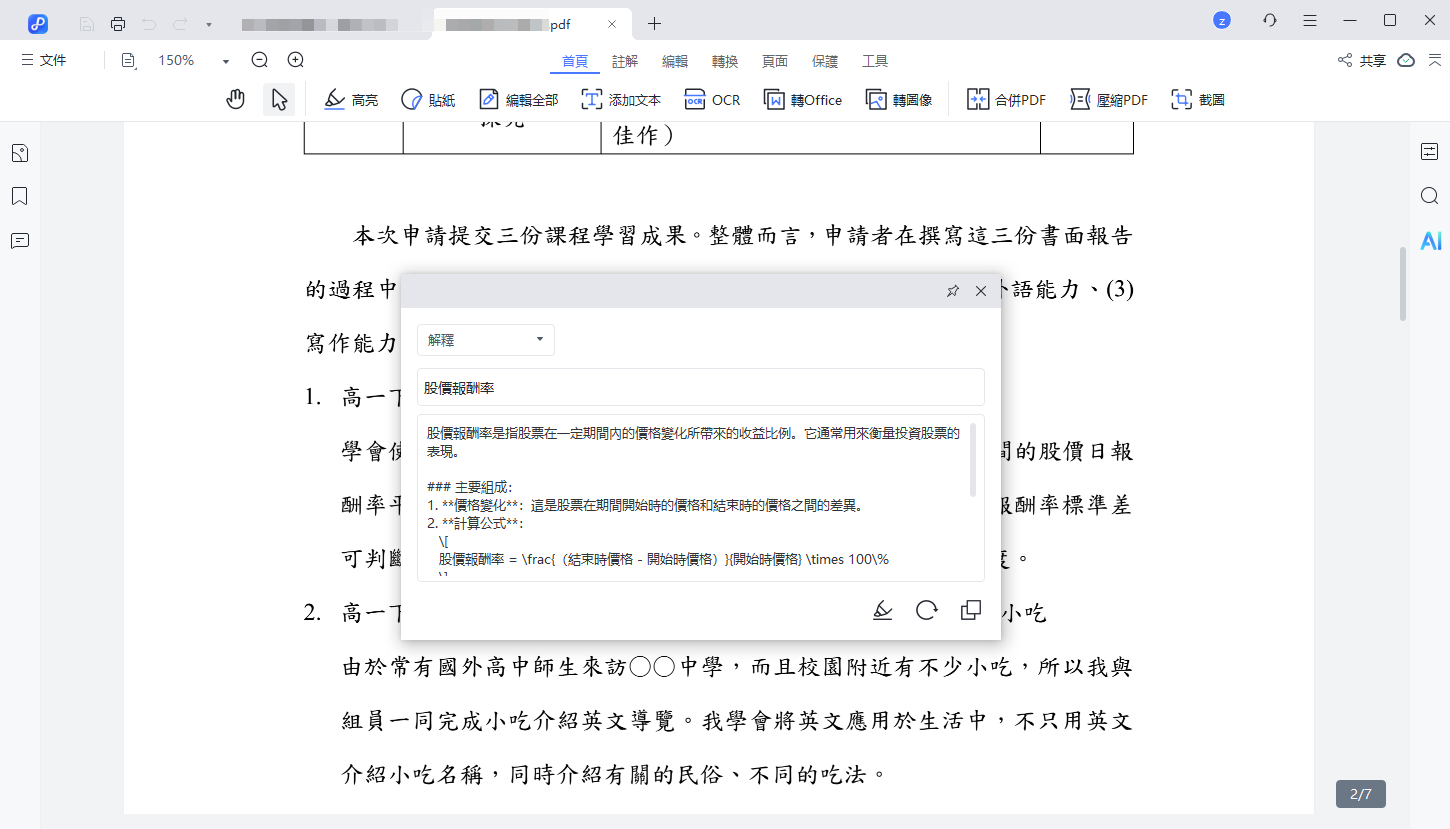This screenshot has height=829, width=1450.
Task: Select the 截圖 screenshot tool
Action: [x=1197, y=99]
